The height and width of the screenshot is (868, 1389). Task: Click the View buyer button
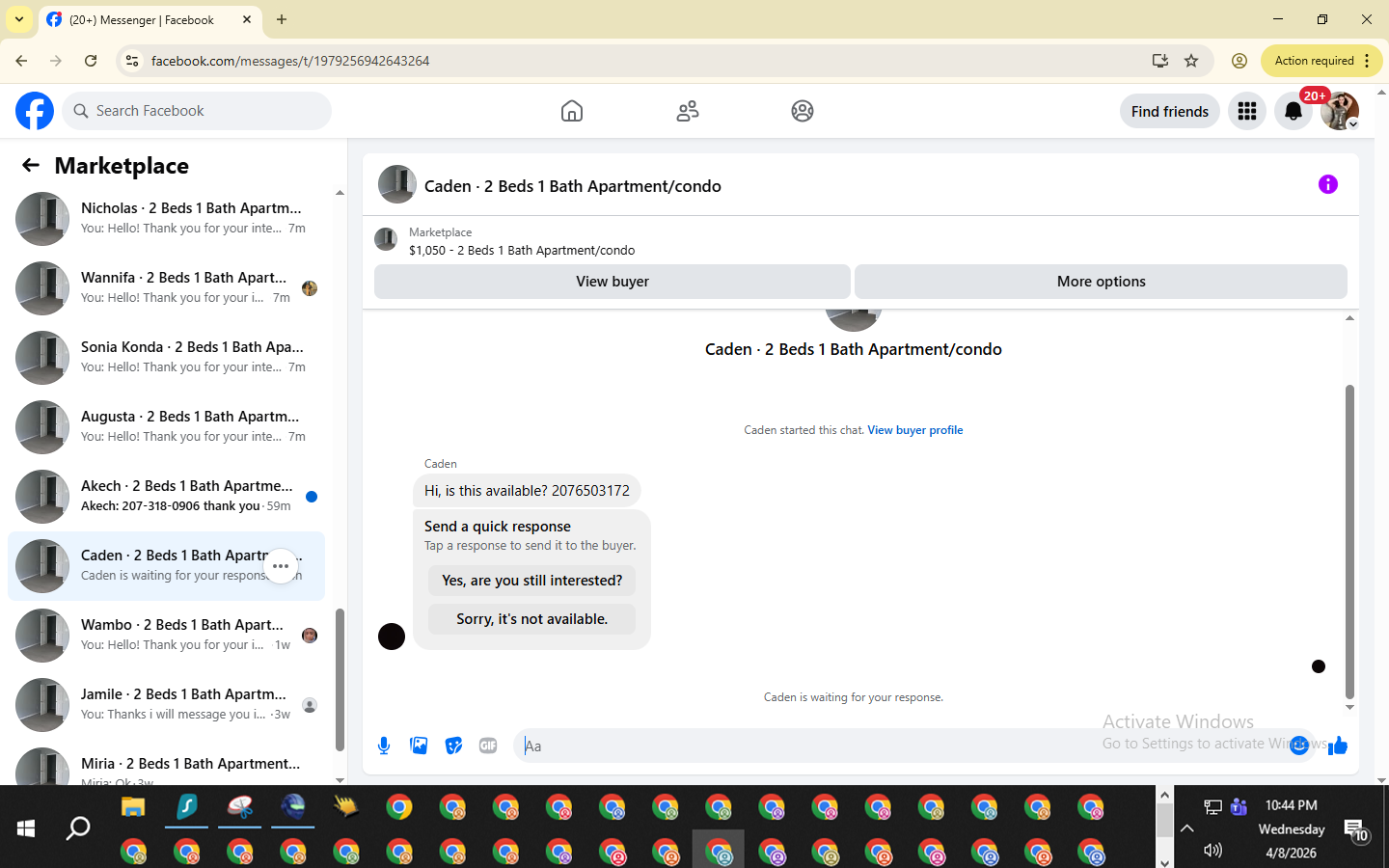(613, 282)
